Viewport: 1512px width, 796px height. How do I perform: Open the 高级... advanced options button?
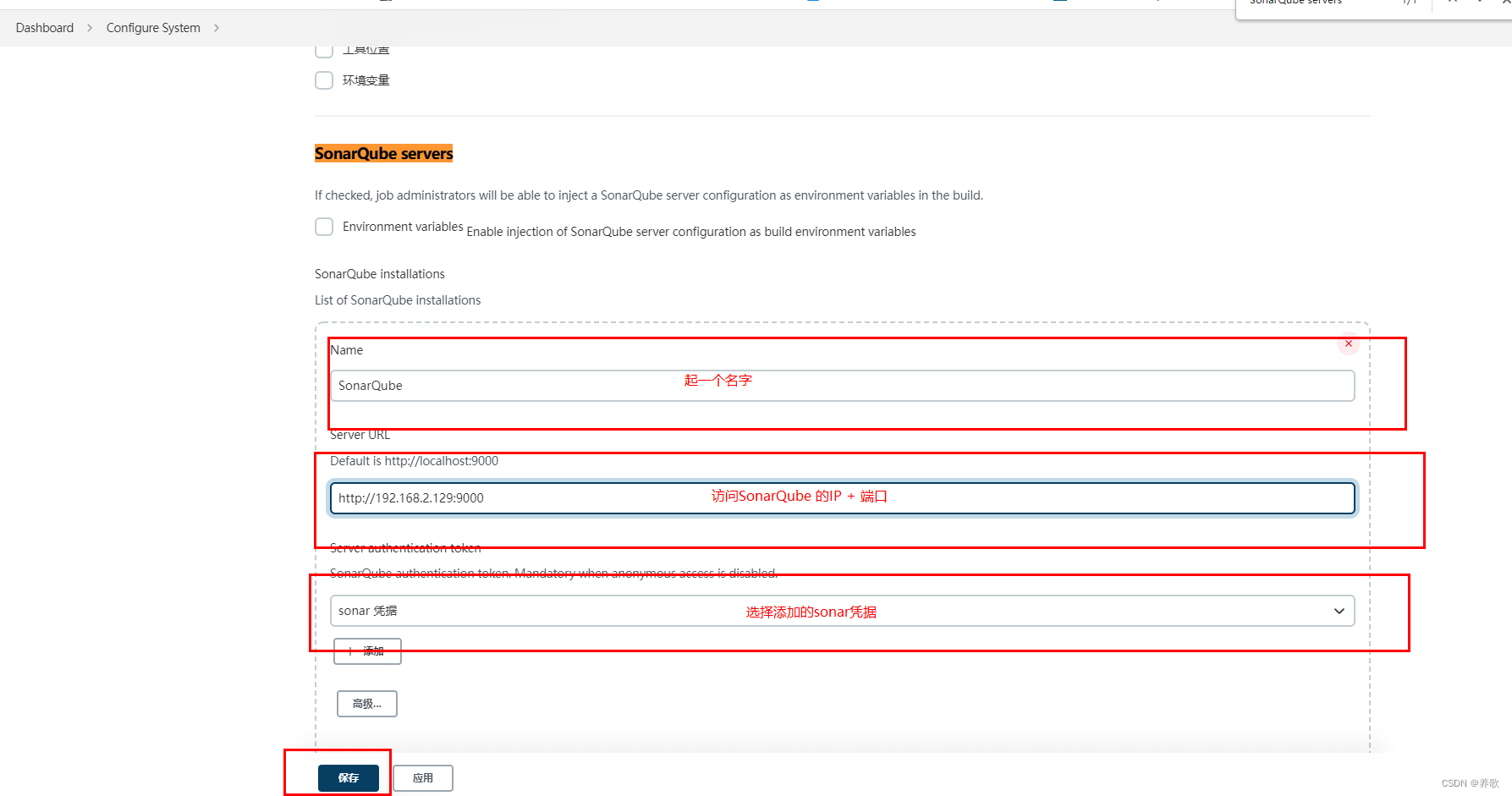(x=367, y=704)
